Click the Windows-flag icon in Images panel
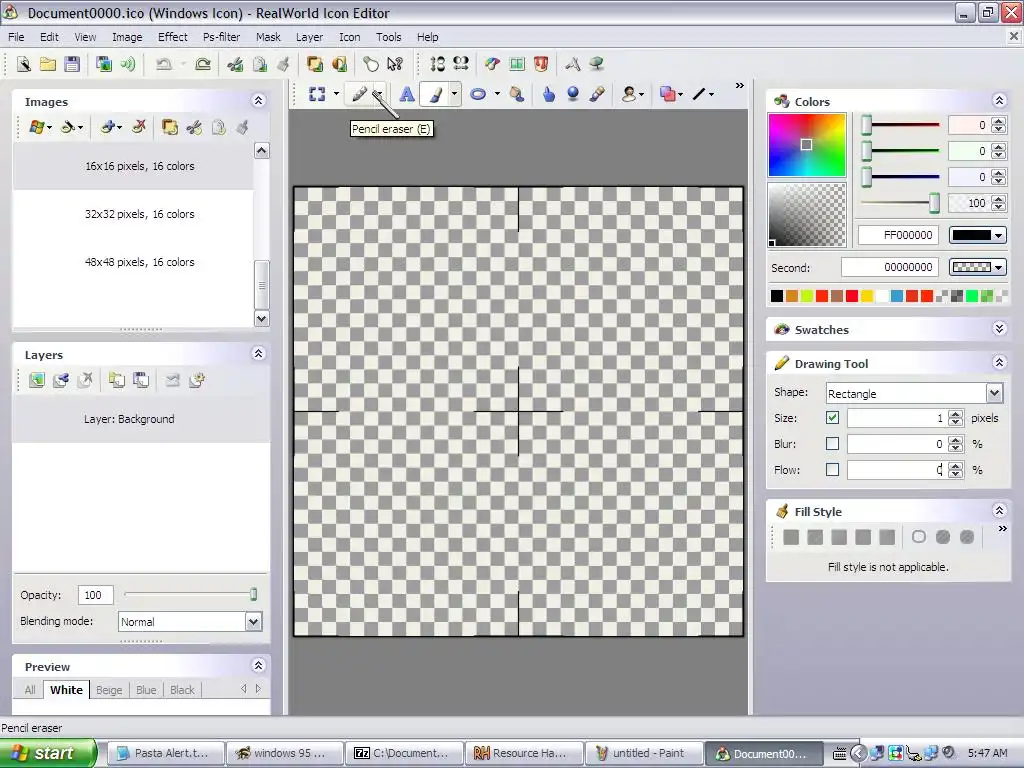Image resolution: width=1024 pixels, height=768 pixels. 37,127
